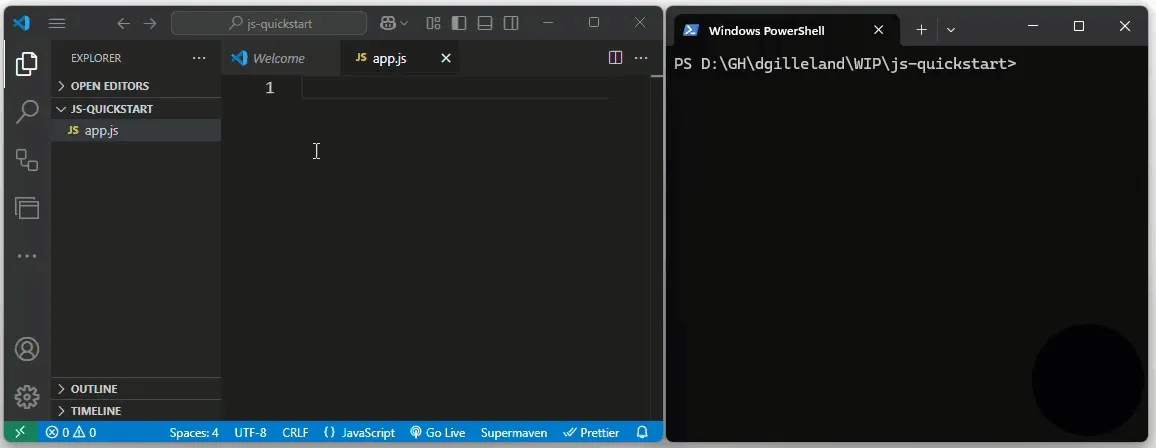Click the PowerShell prompt line
Viewport: 1156px width, 448px height.
[845, 64]
